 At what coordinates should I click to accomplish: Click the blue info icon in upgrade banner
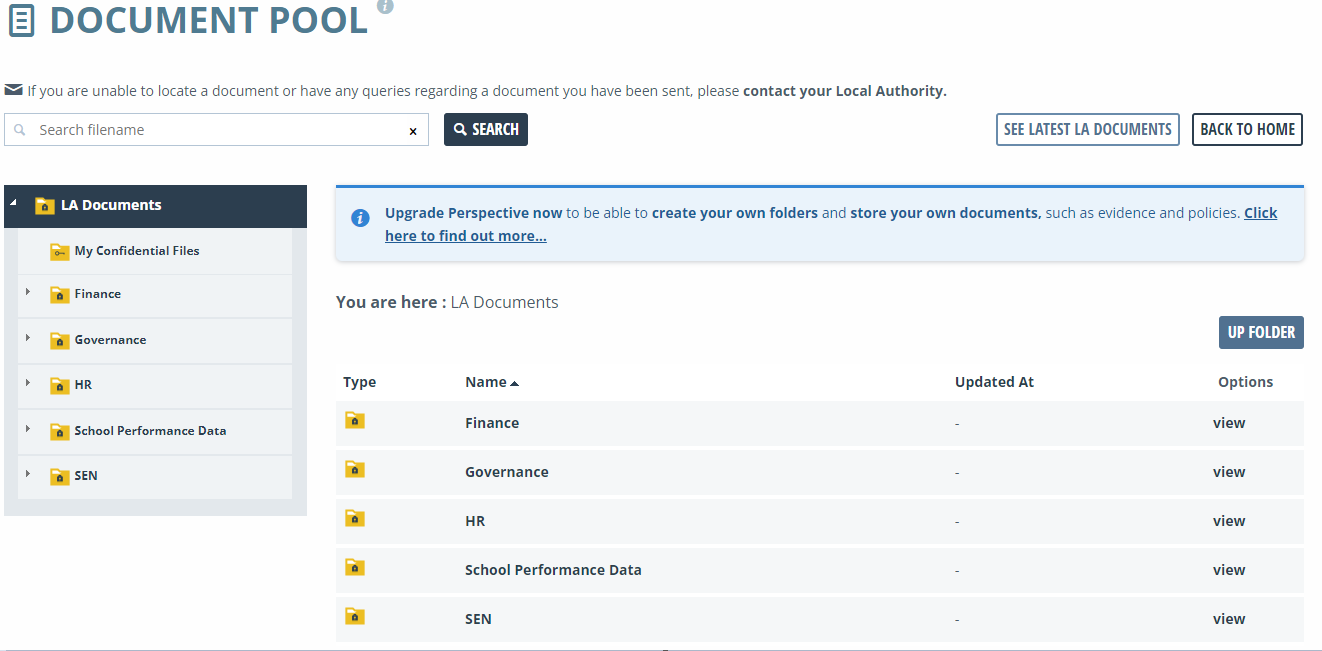tap(360, 217)
